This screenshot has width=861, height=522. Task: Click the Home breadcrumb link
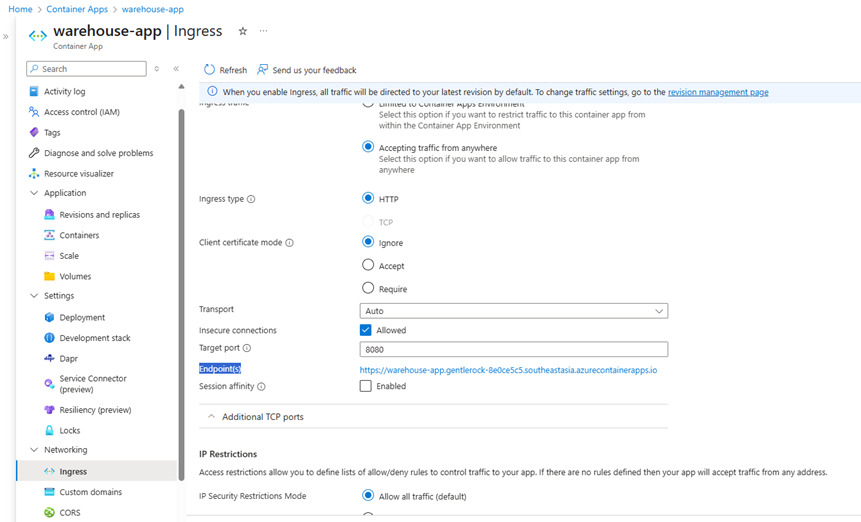[x=20, y=9]
